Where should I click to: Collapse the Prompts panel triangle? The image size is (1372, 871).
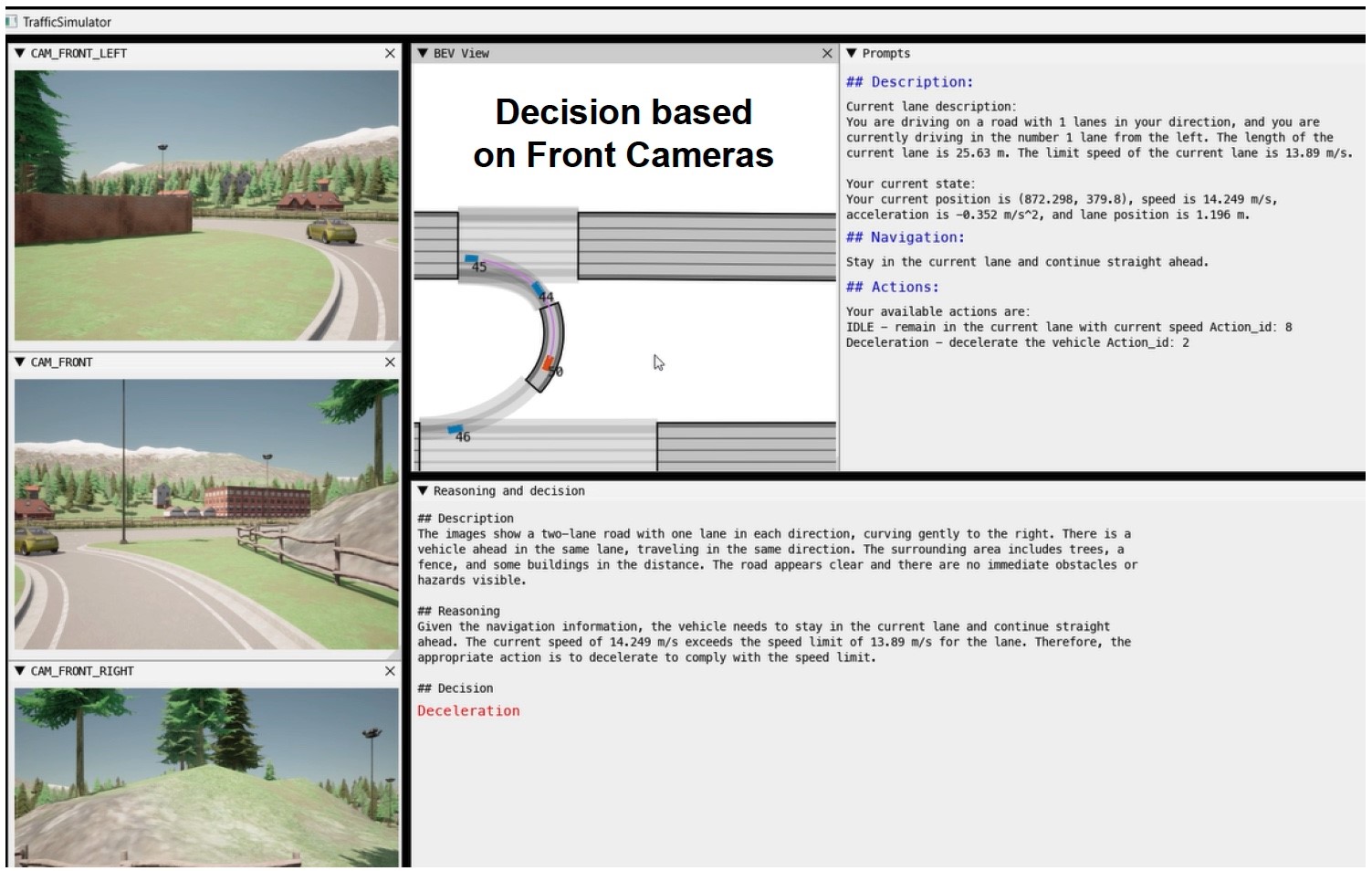pyautogui.click(x=852, y=54)
